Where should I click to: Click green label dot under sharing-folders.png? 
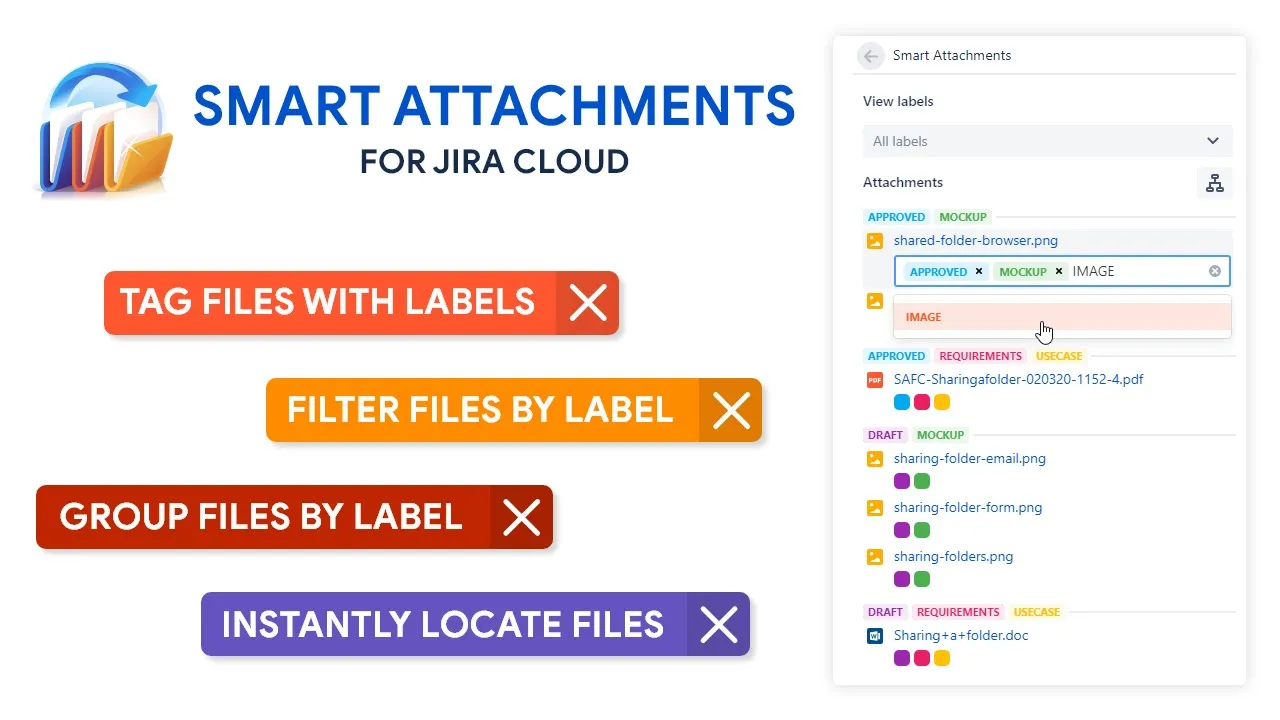(922, 579)
